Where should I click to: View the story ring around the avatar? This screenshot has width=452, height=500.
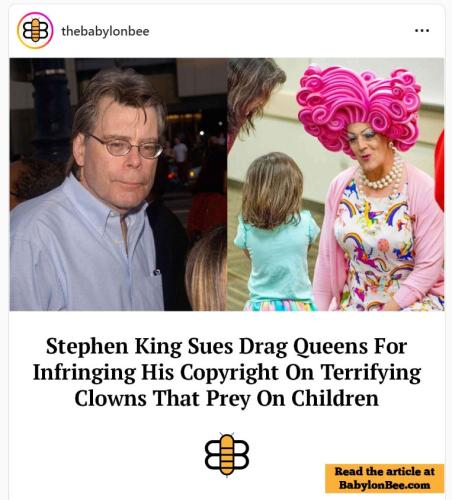click(35, 30)
